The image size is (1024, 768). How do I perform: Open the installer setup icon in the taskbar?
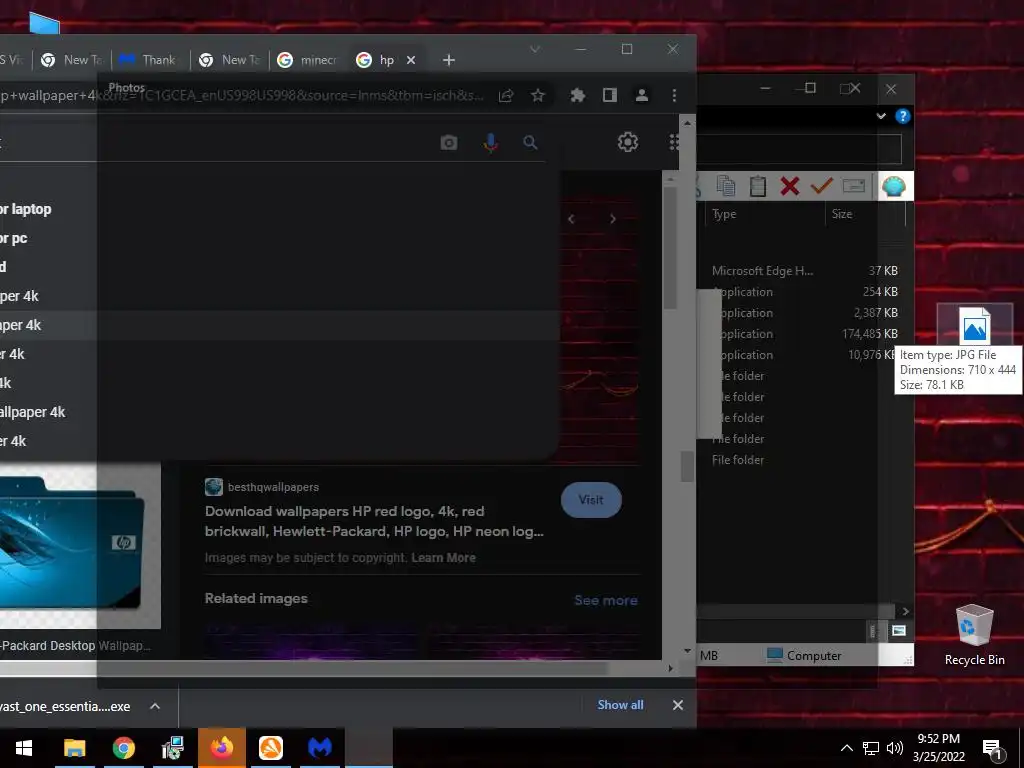(172, 748)
